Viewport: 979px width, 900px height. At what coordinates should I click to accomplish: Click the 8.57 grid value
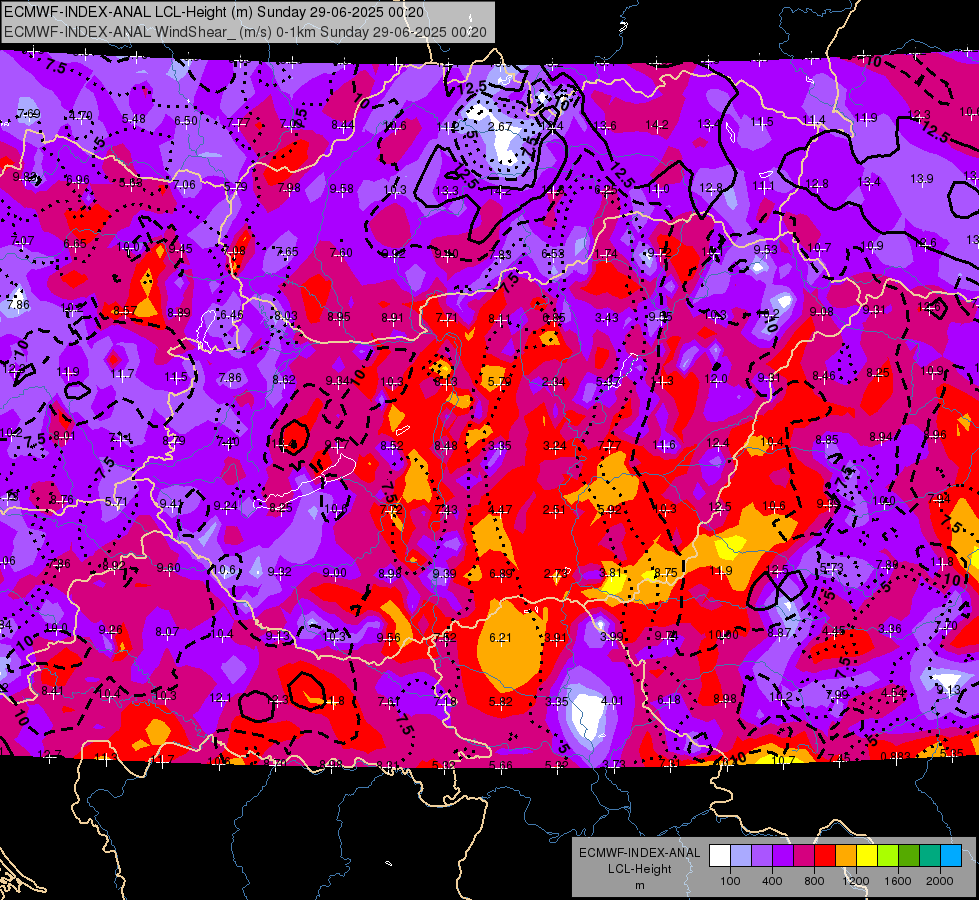tap(125, 310)
